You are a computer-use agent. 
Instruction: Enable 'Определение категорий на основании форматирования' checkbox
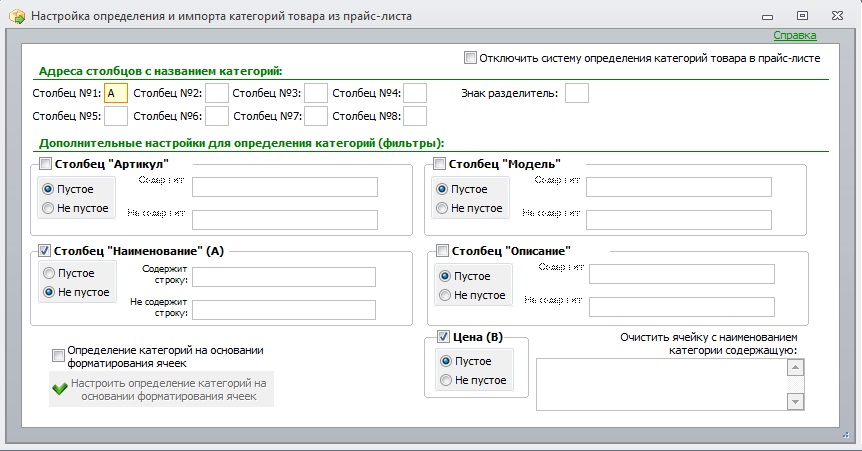pos(58,356)
